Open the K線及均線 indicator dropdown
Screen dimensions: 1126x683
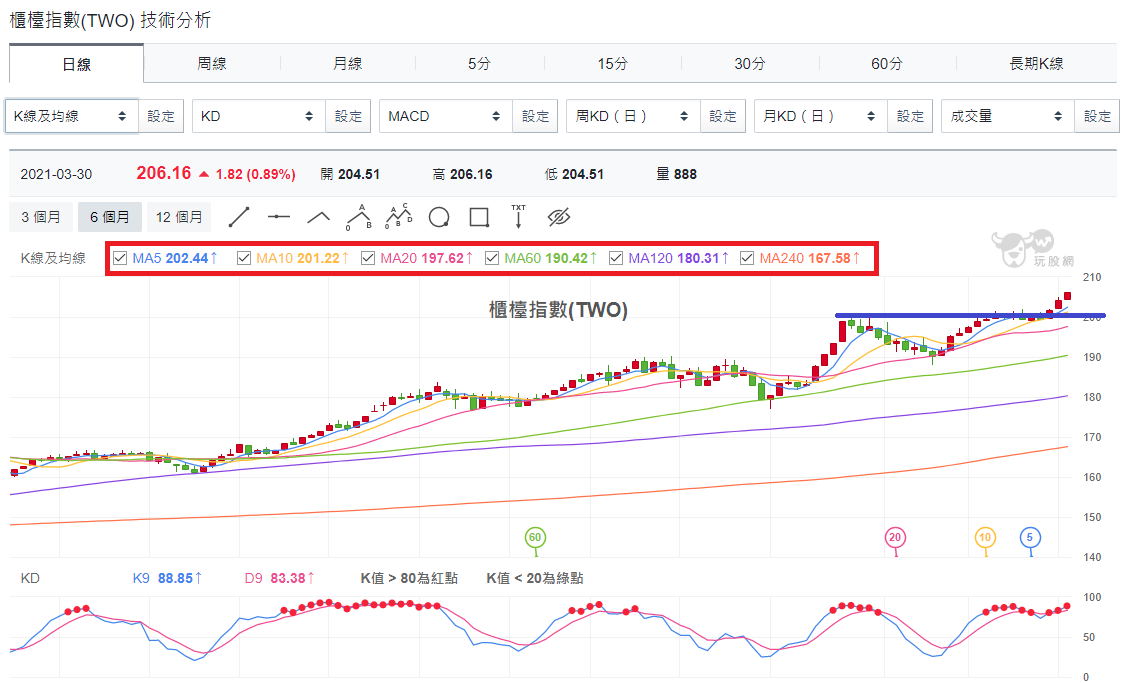(72, 116)
